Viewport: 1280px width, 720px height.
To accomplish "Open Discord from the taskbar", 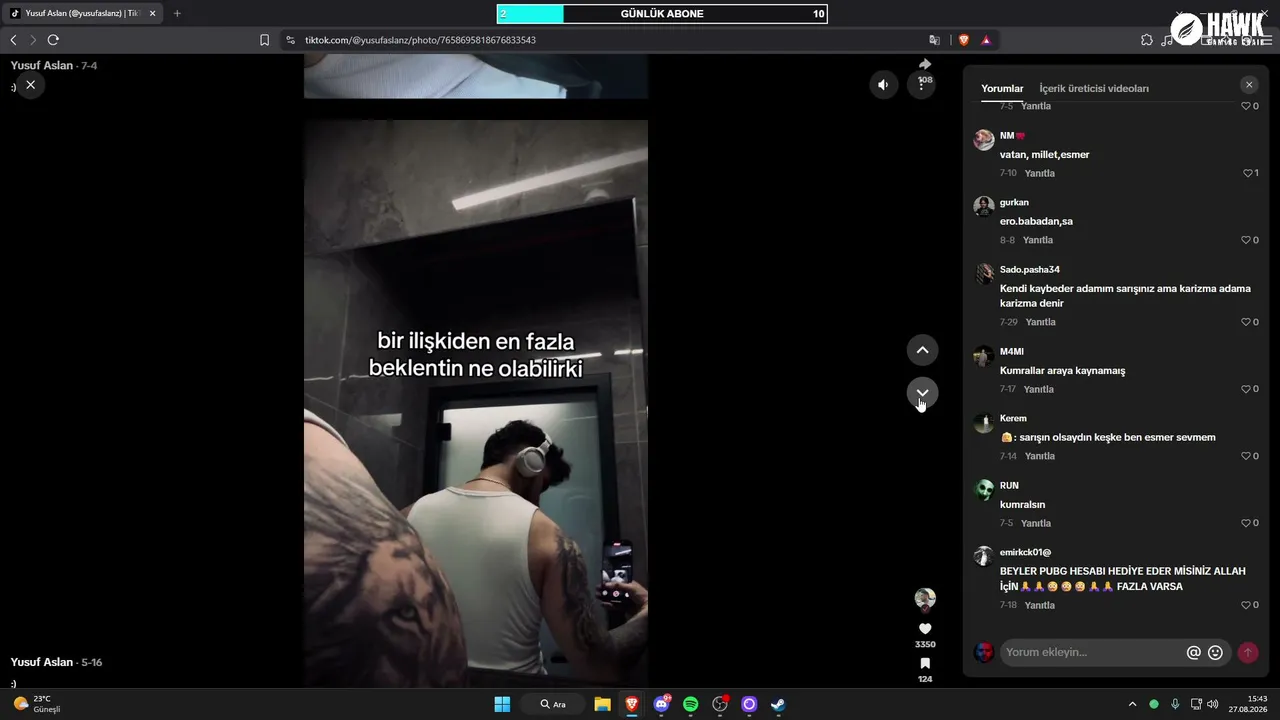I will (661, 704).
